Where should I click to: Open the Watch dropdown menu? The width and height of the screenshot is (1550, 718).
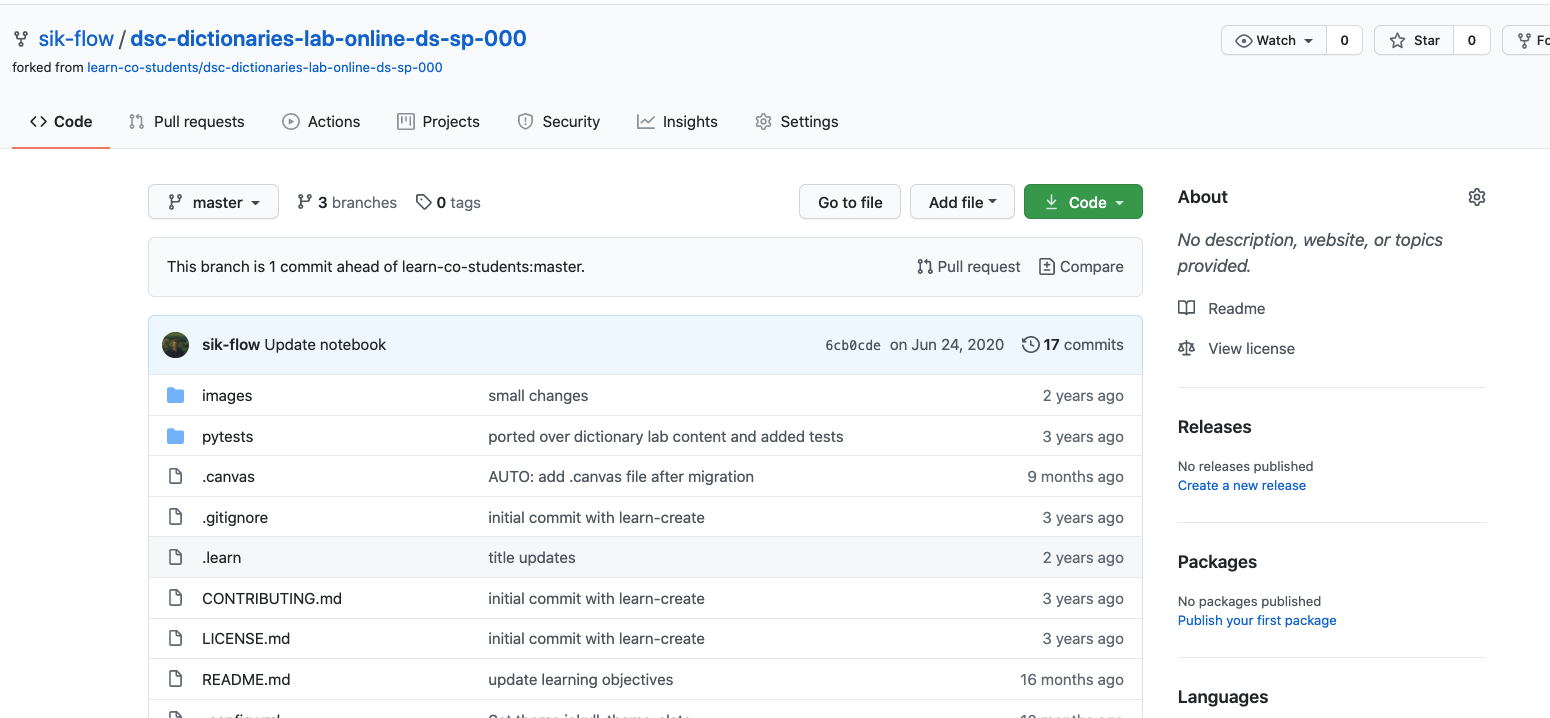coord(1274,40)
